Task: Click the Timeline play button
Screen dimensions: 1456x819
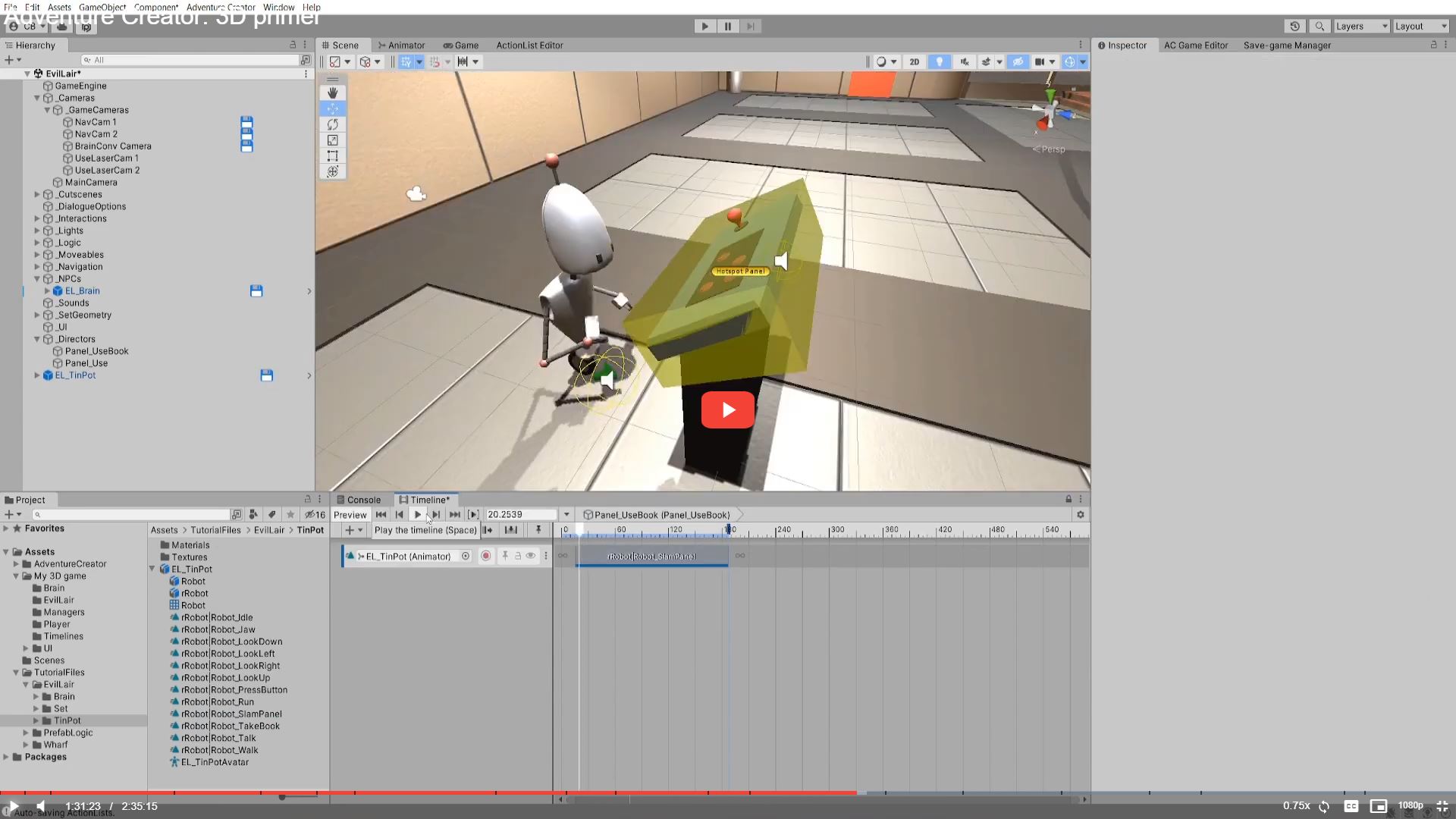Action: pos(418,515)
